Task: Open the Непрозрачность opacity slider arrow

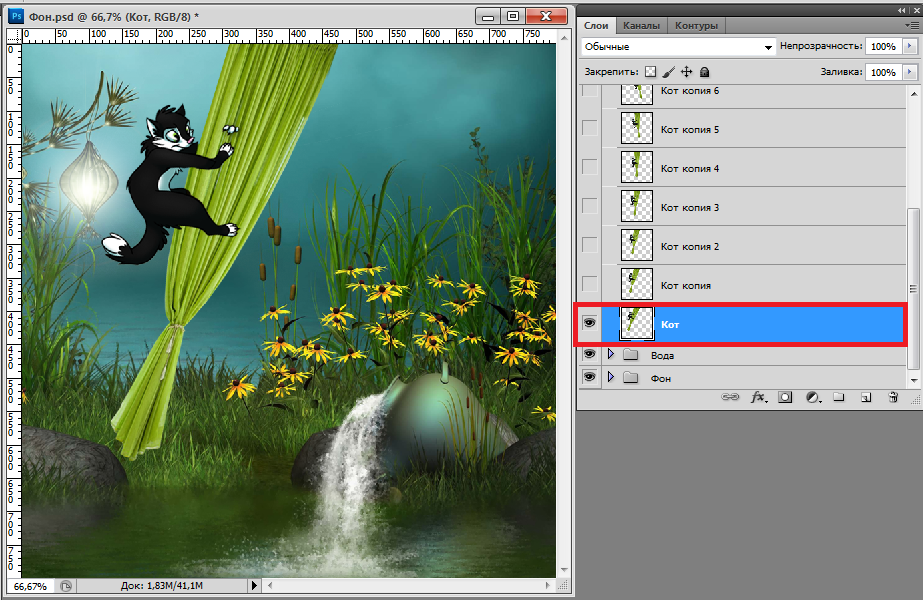Action: coord(910,46)
